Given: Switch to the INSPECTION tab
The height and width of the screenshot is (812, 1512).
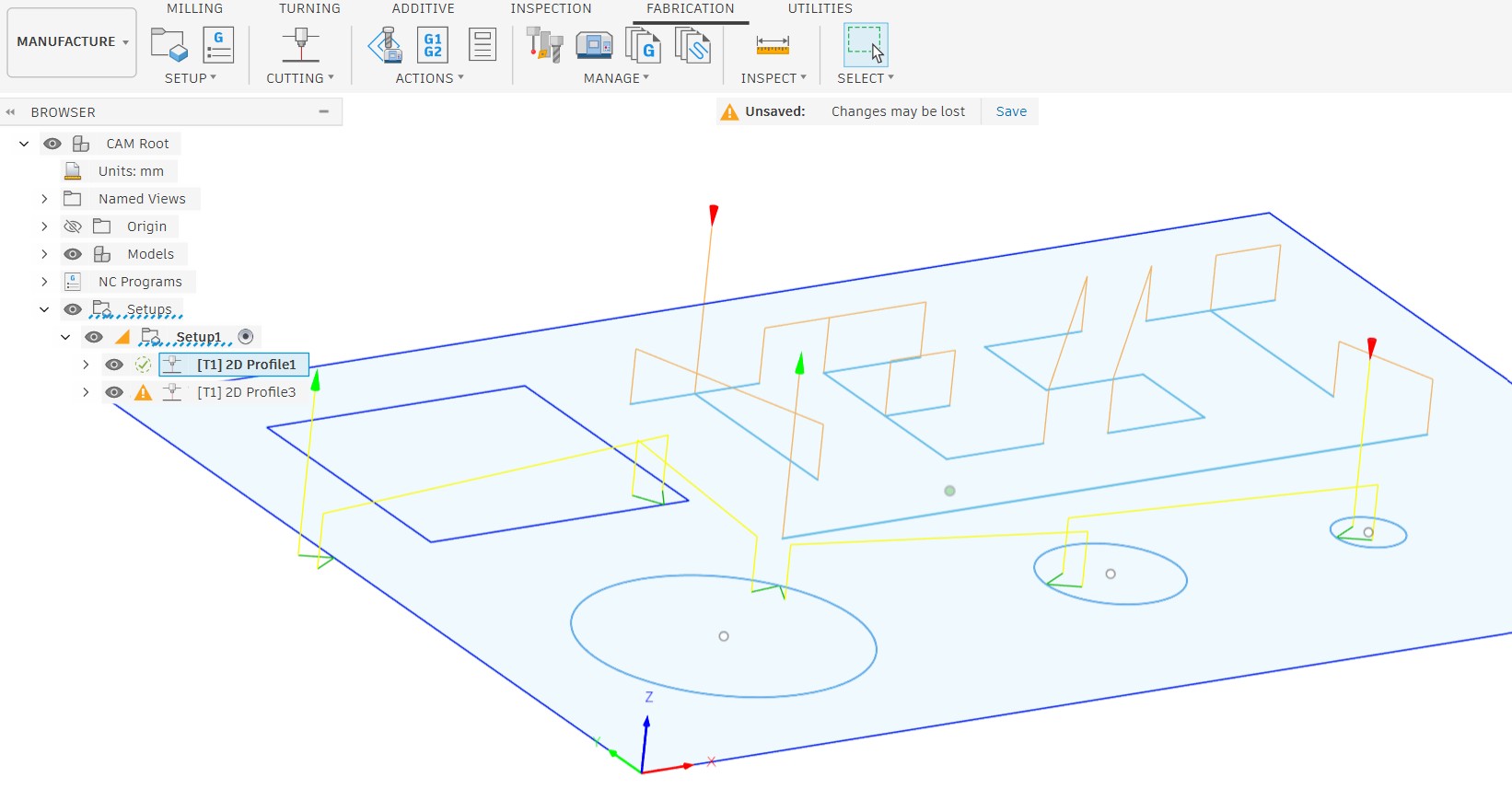Looking at the screenshot, I should pos(551,8).
